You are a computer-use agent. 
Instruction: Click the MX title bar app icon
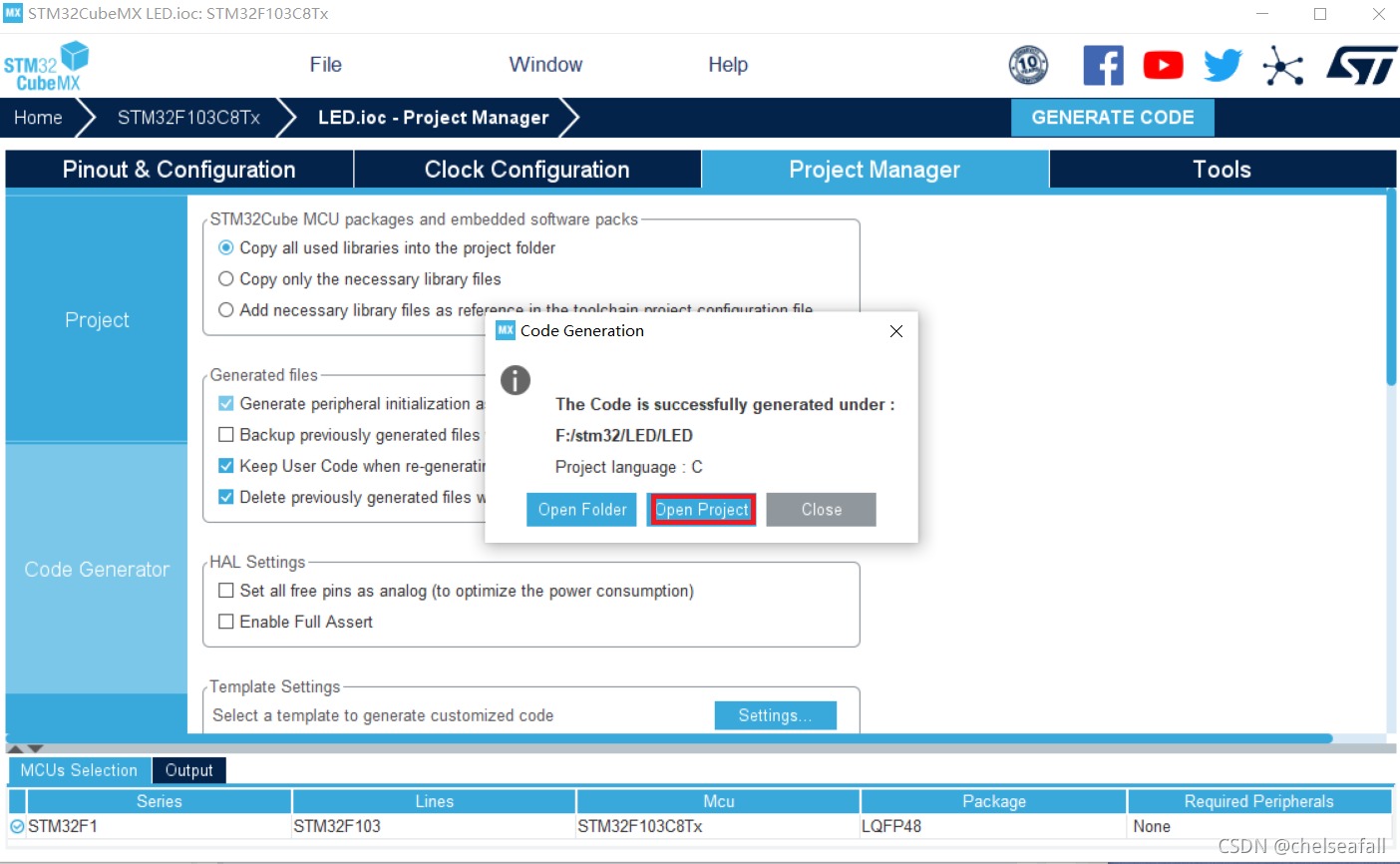point(13,13)
